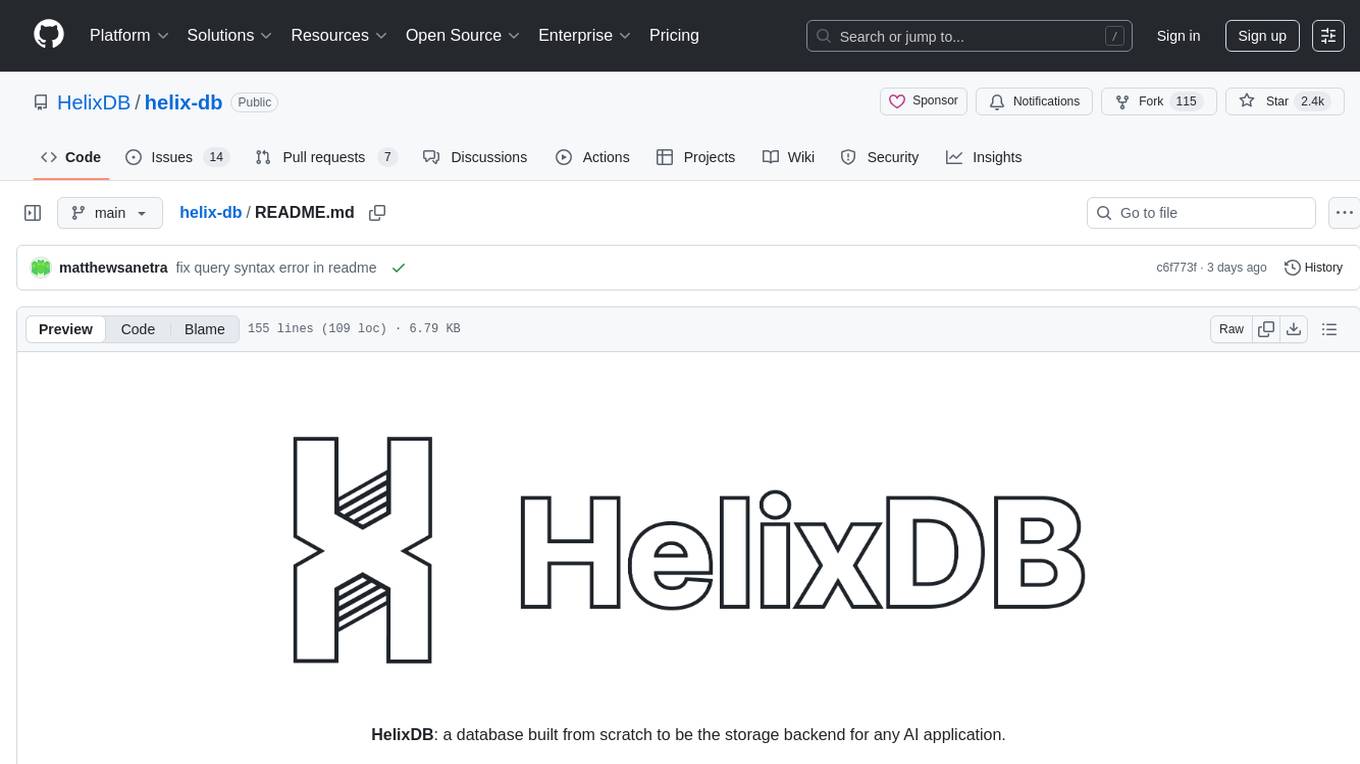Open the main branch selector dropdown
1360x764 pixels.
click(109, 213)
